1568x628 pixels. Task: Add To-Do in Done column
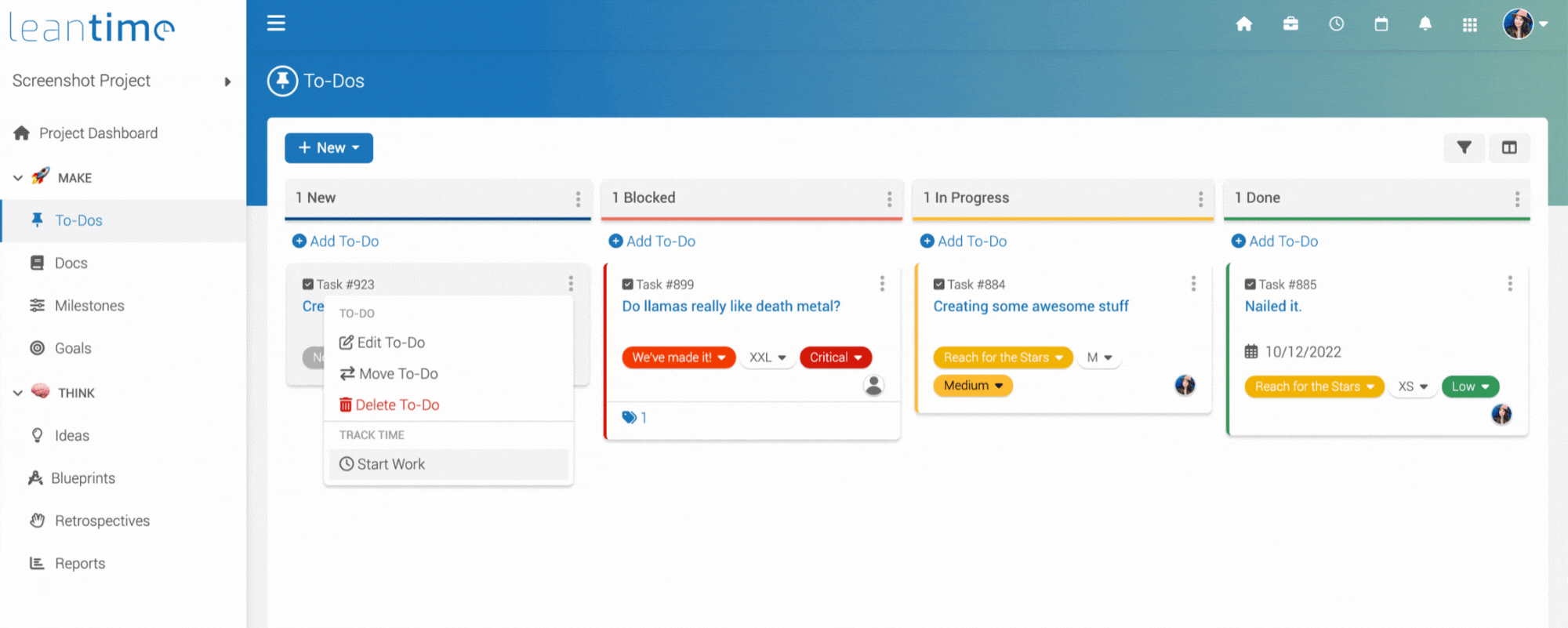tap(1275, 241)
